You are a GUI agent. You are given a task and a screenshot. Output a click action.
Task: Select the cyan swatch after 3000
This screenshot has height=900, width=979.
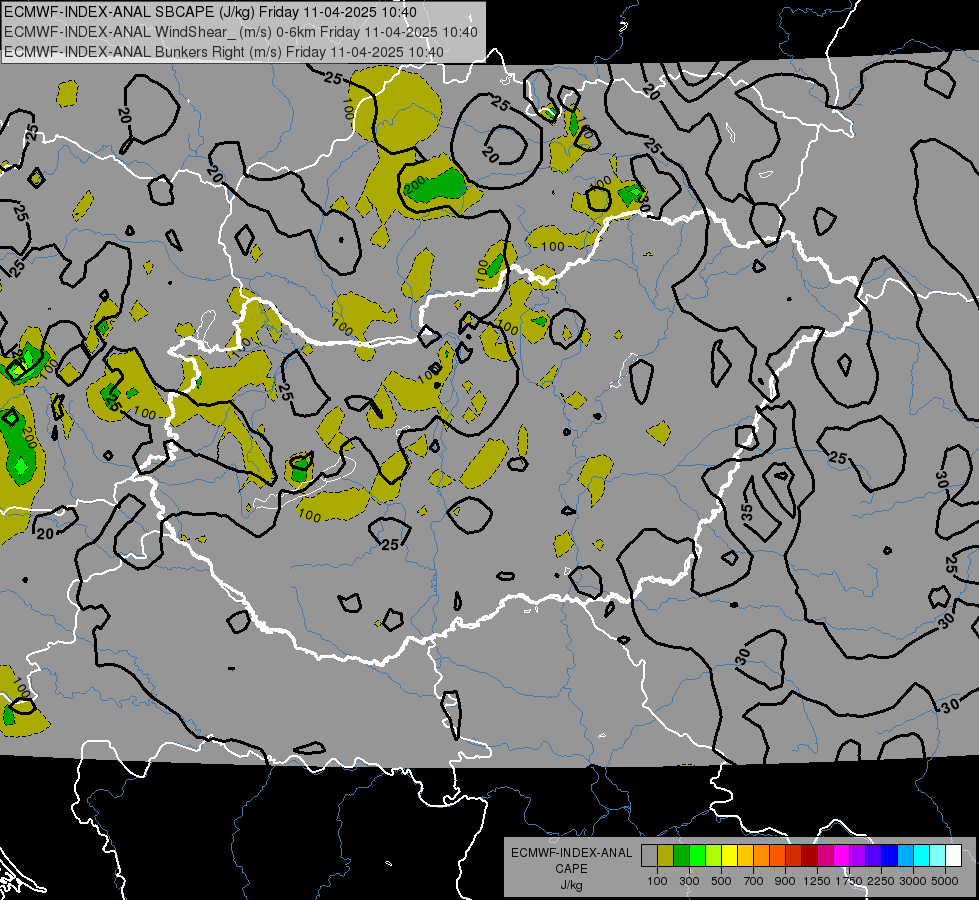[922, 856]
